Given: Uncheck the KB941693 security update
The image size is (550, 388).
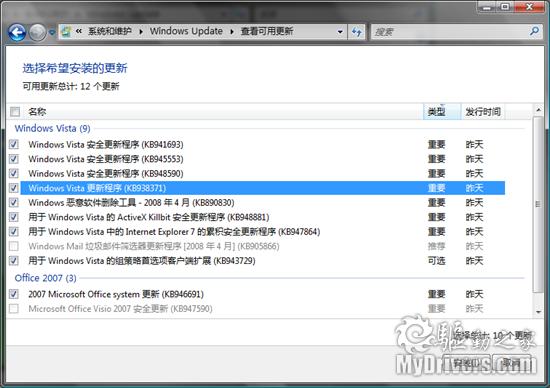Looking at the screenshot, I should (x=14, y=144).
